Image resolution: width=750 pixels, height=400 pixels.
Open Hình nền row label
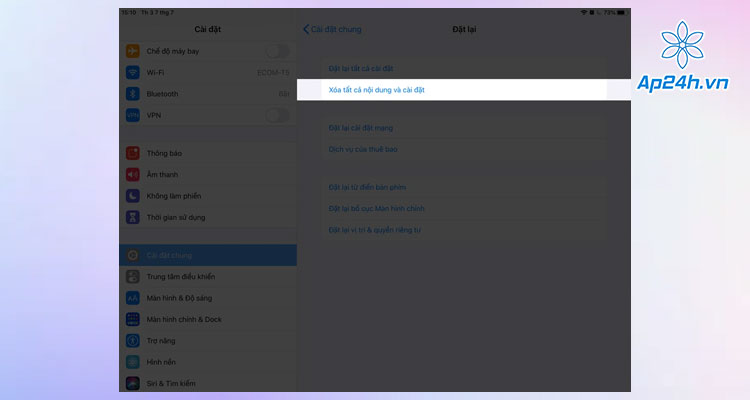pos(161,362)
